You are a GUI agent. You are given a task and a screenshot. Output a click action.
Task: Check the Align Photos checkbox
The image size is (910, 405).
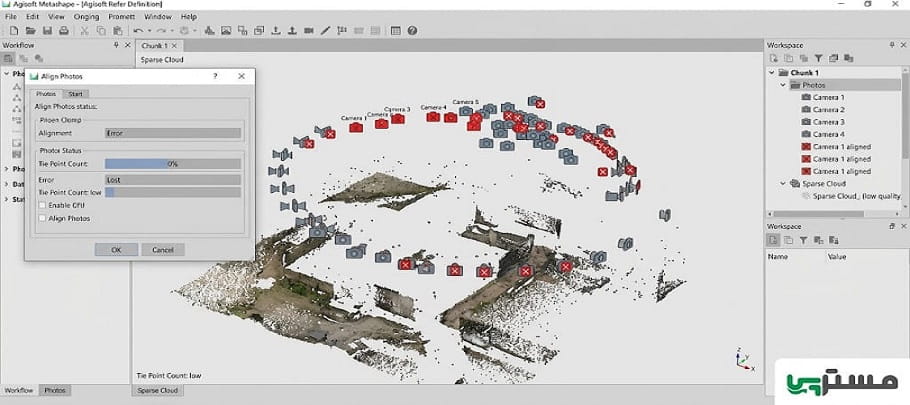point(42,219)
